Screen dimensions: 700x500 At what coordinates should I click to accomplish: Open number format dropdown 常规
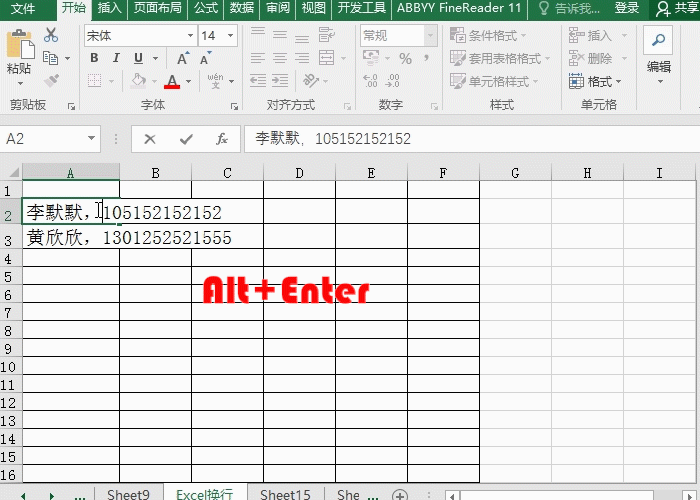(x=430, y=35)
